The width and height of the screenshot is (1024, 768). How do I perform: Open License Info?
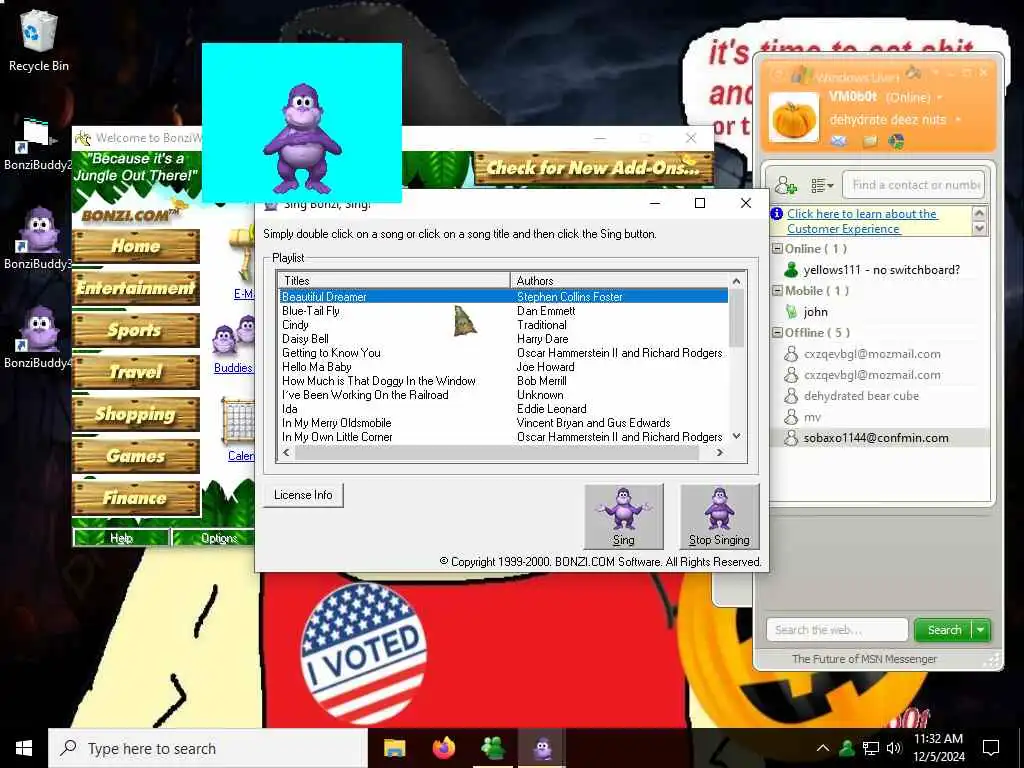pos(303,495)
